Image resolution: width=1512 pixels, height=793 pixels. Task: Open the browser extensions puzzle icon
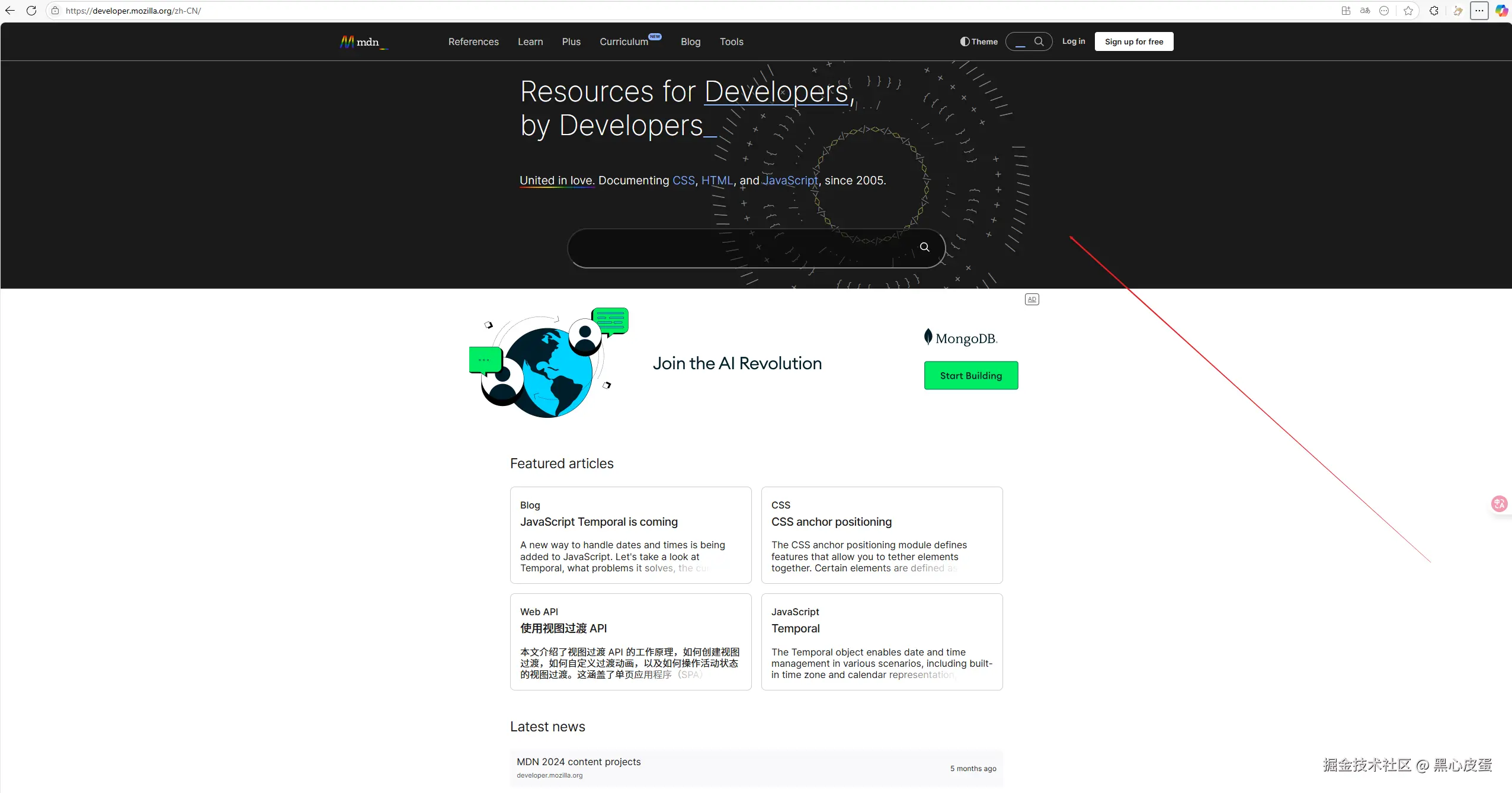(1434, 11)
